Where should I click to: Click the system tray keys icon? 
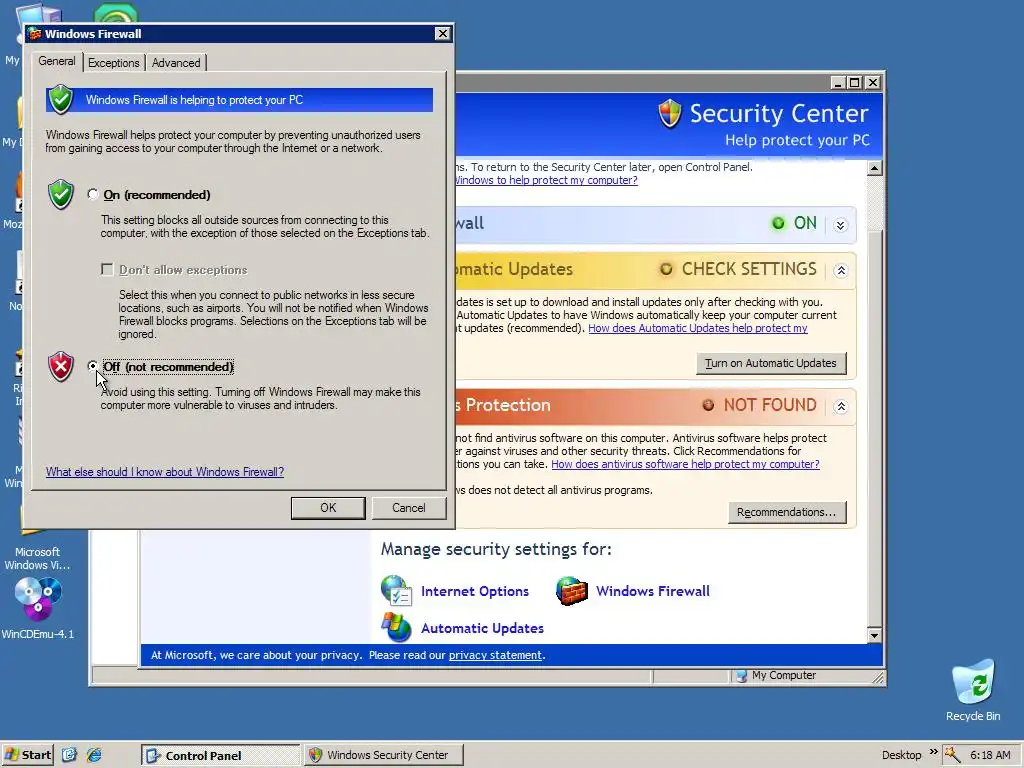pyautogui.click(x=952, y=755)
